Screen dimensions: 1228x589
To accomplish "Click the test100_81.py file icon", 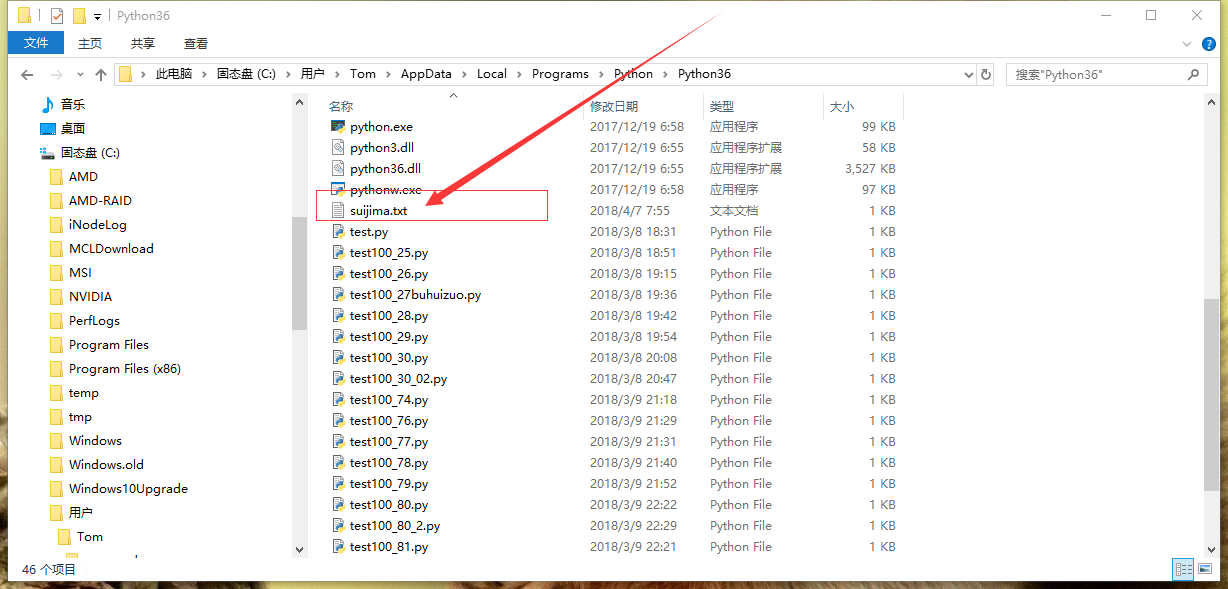I will 338,547.
